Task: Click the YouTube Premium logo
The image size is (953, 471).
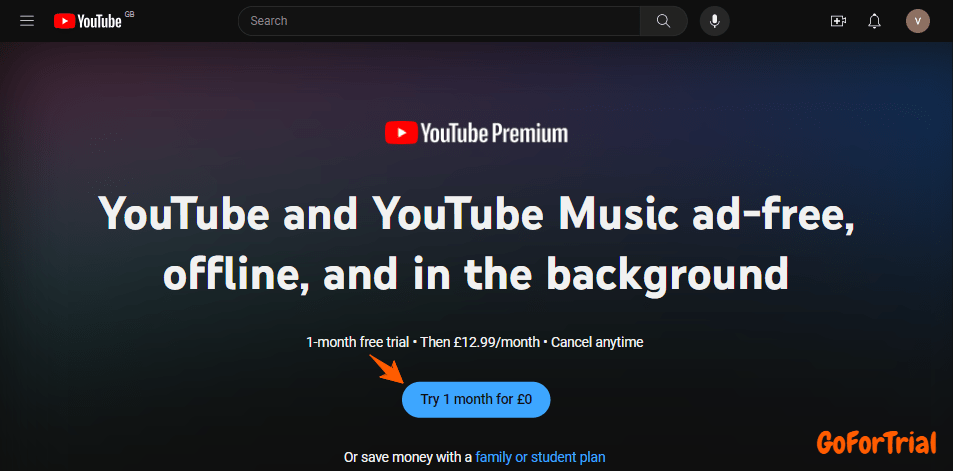Action: click(476, 133)
